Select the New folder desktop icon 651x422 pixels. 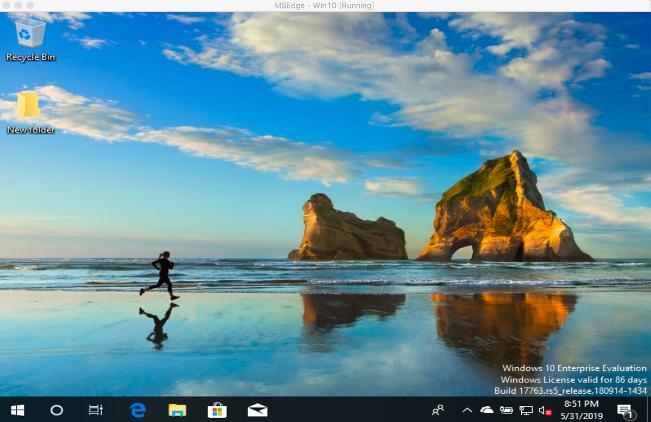(x=30, y=113)
